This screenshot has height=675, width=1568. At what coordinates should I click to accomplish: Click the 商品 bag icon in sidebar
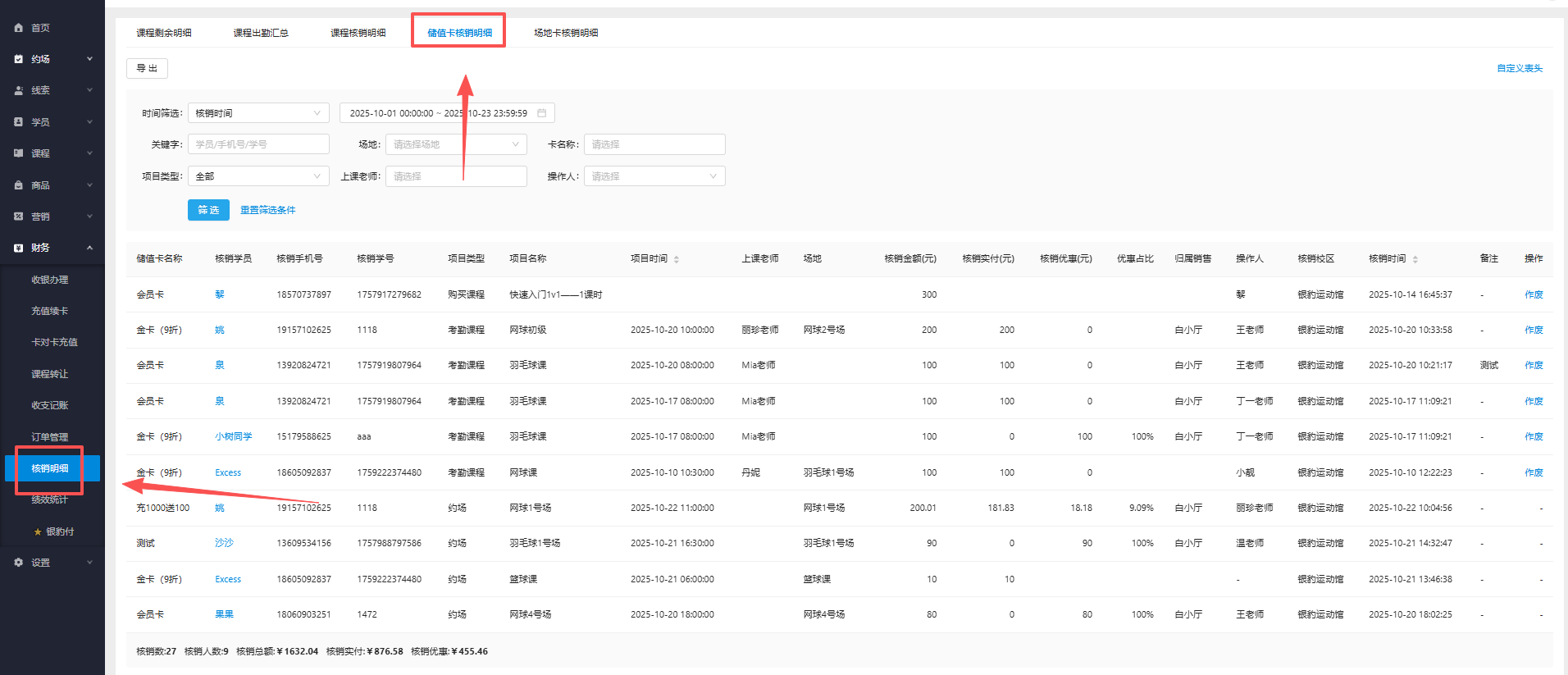19,185
